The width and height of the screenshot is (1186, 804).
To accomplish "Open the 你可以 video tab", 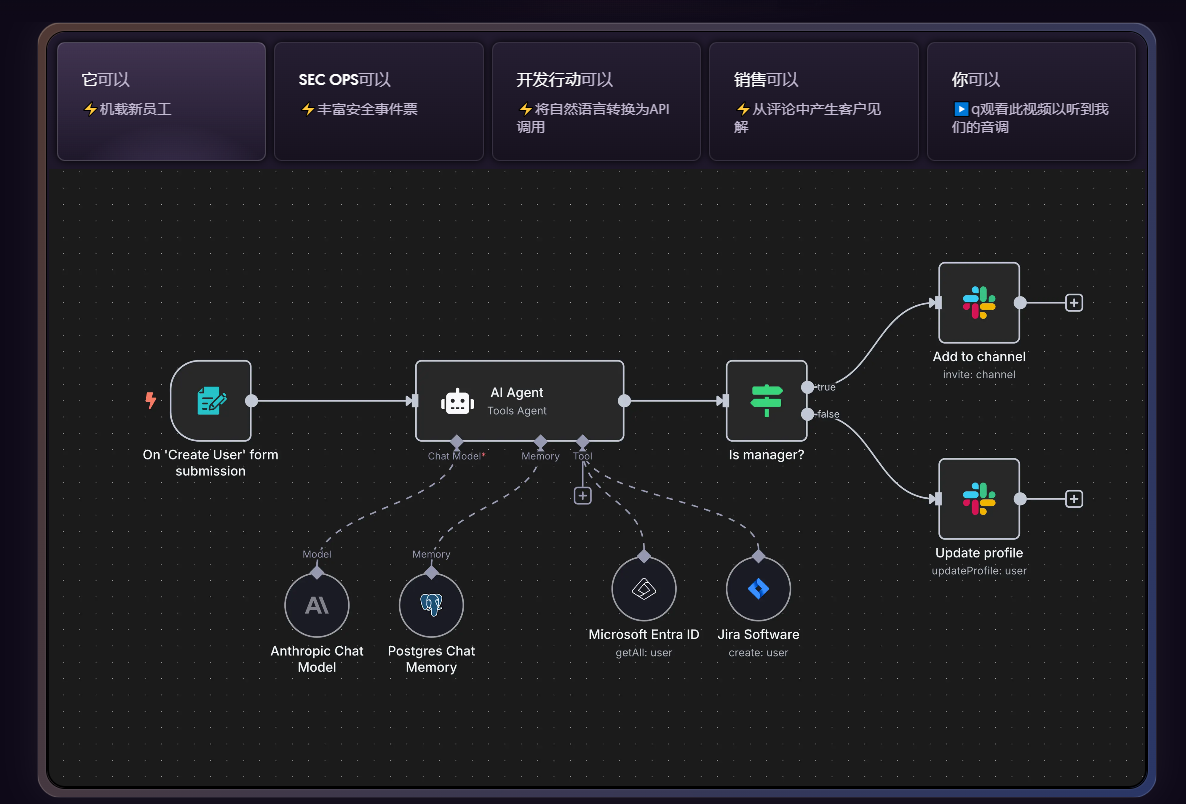I will click(x=1031, y=101).
